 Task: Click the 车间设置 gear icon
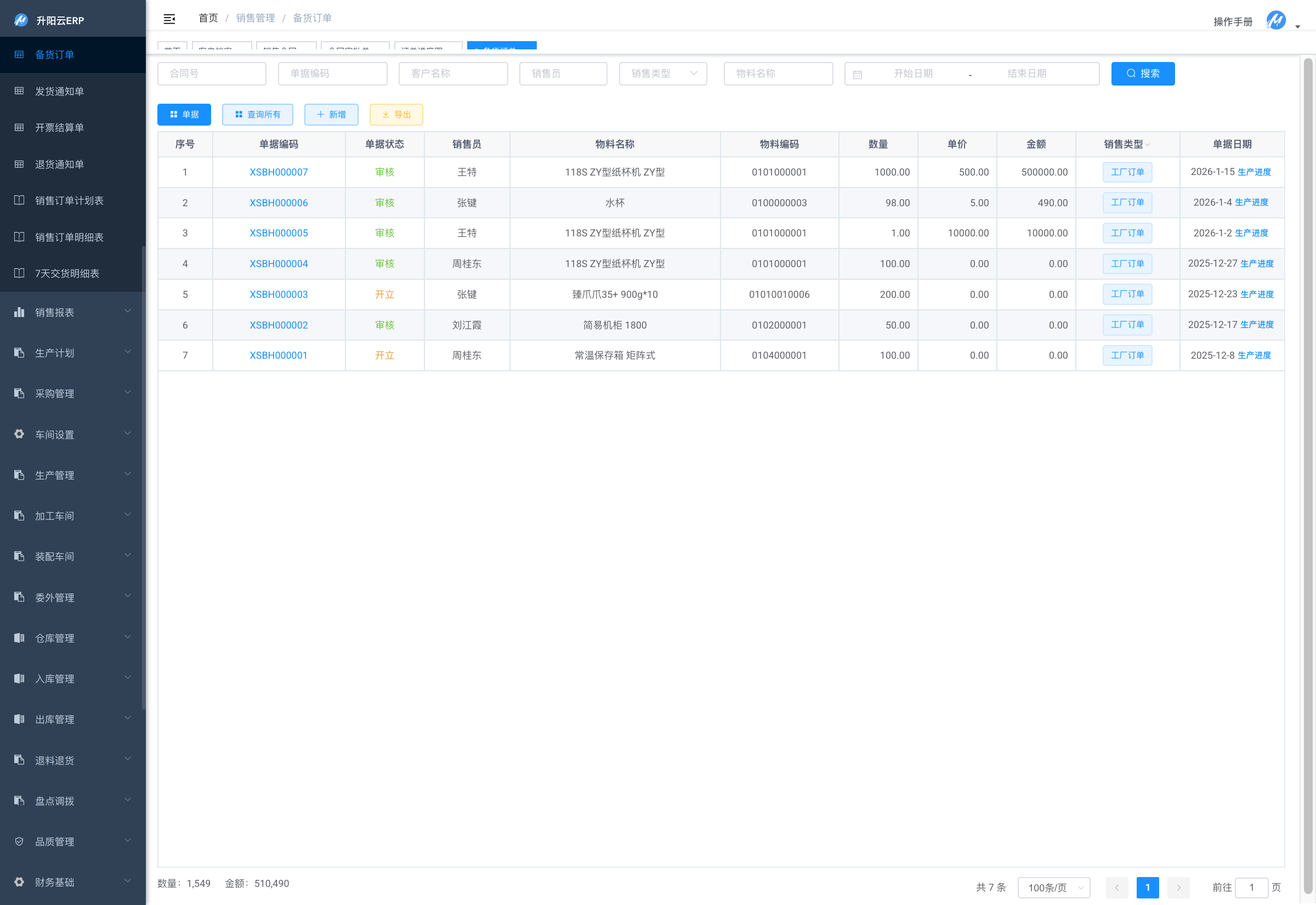(x=19, y=434)
